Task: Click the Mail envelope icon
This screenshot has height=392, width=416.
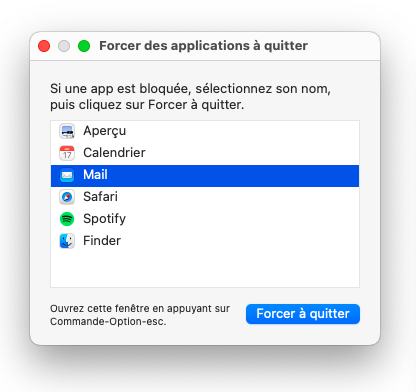Action: point(67,175)
